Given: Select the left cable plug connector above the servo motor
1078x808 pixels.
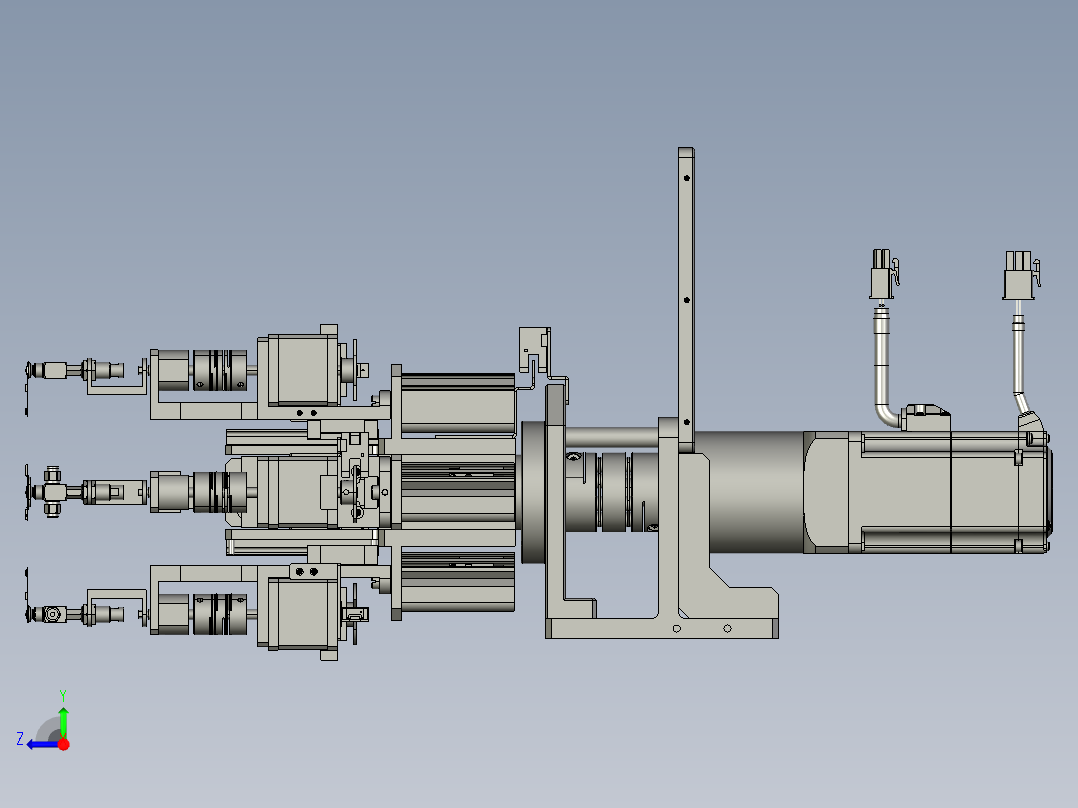Looking at the screenshot, I should pos(884,274).
